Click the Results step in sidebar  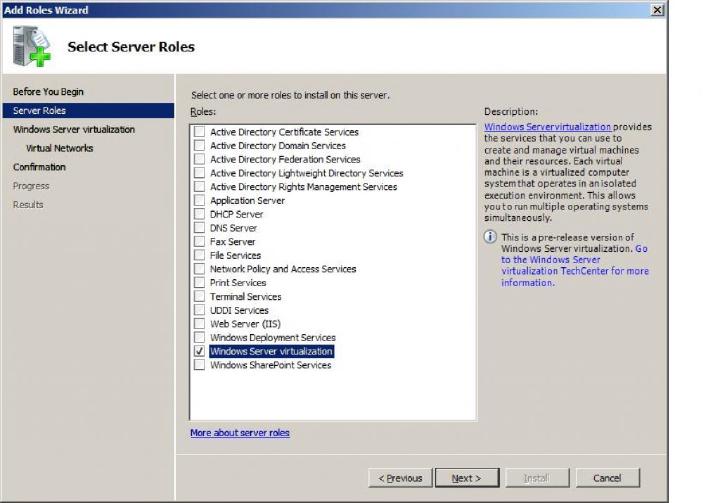pos(28,204)
